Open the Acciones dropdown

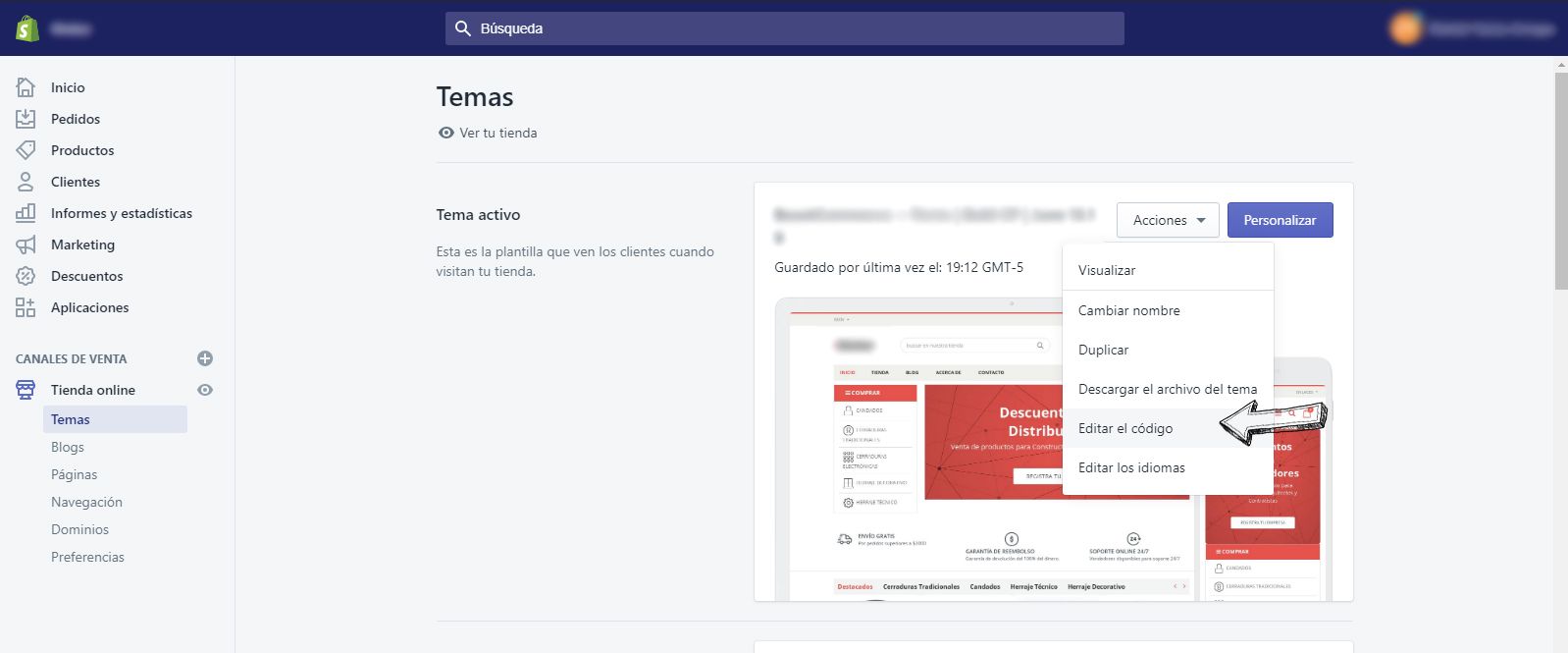(x=1168, y=220)
